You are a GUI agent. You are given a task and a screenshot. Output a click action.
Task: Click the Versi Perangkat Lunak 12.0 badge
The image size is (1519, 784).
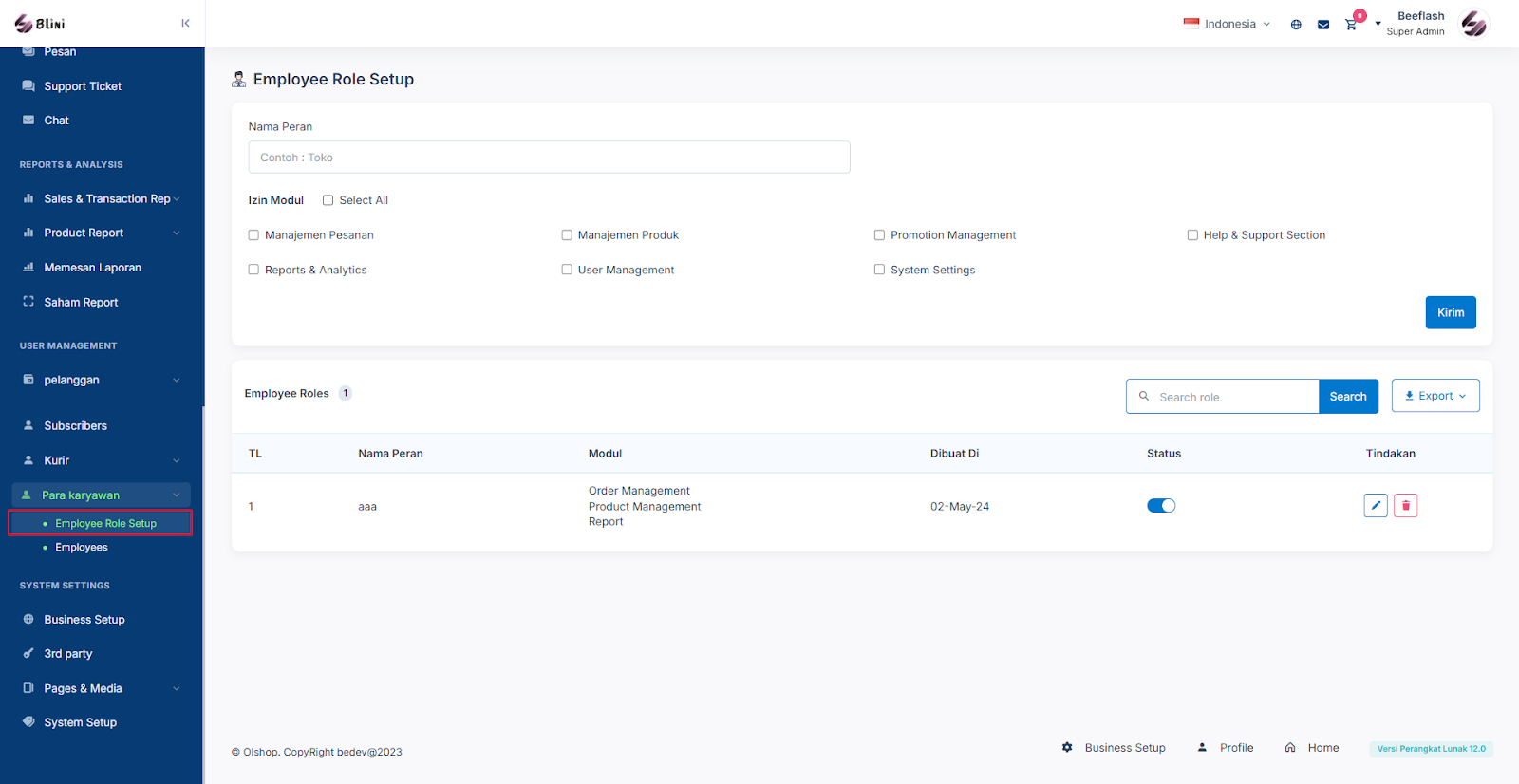tap(1431, 749)
